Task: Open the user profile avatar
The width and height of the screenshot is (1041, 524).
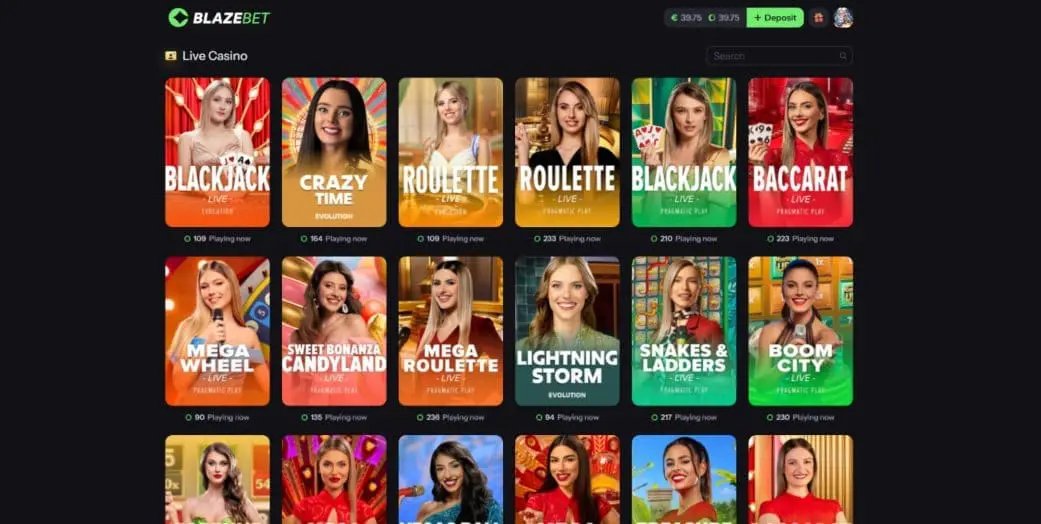Action: (843, 18)
